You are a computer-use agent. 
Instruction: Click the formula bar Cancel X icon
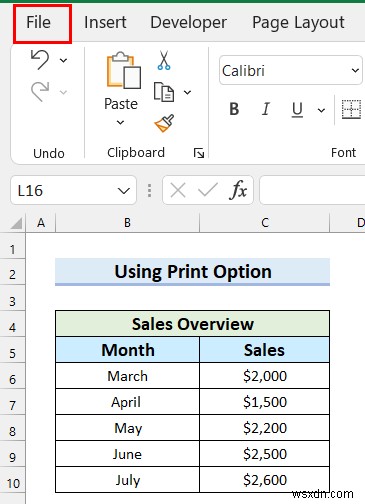(x=178, y=191)
